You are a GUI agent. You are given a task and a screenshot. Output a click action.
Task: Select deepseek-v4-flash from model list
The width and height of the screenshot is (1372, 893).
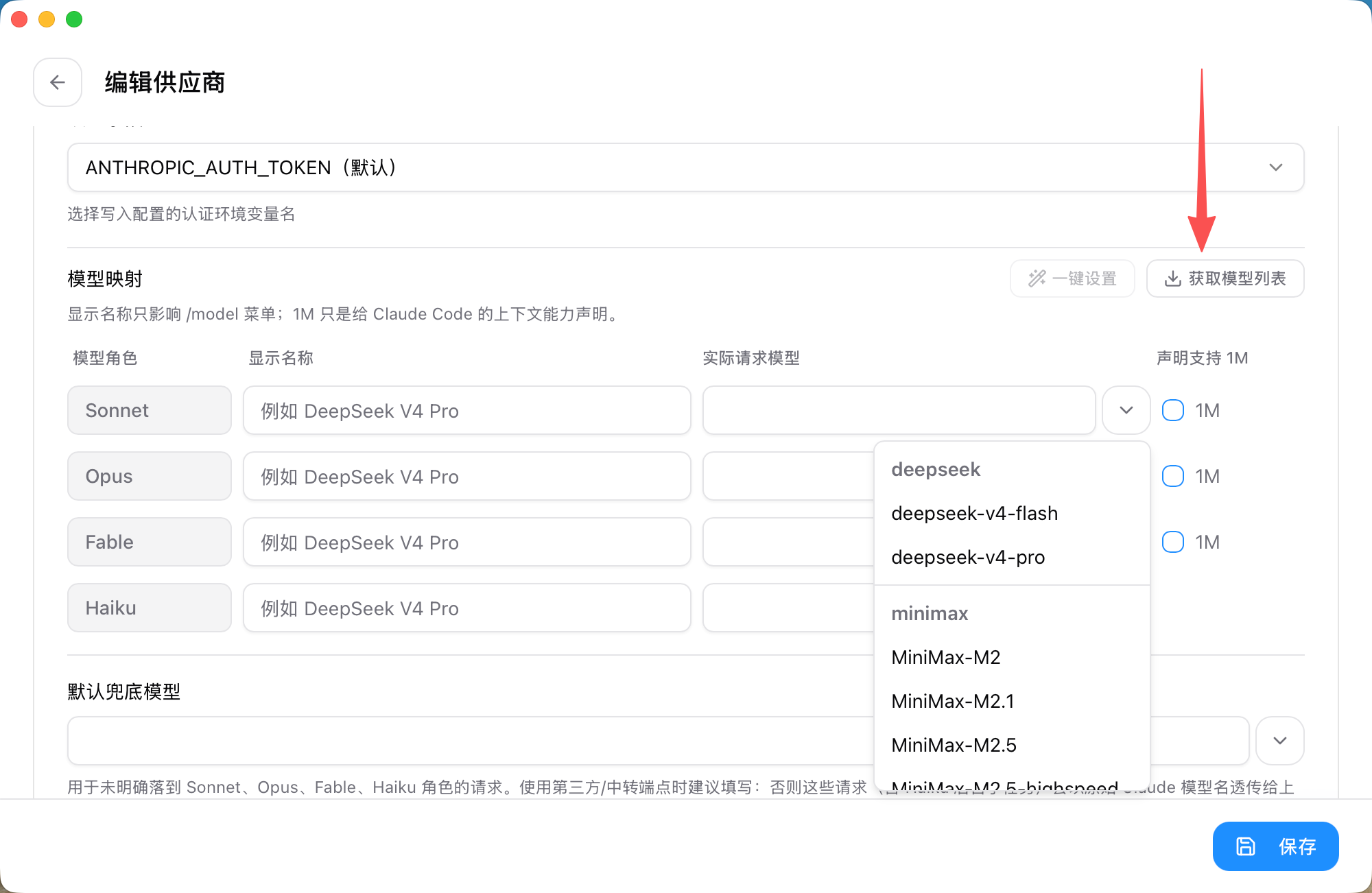pyautogui.click(x=1012, y=513)
